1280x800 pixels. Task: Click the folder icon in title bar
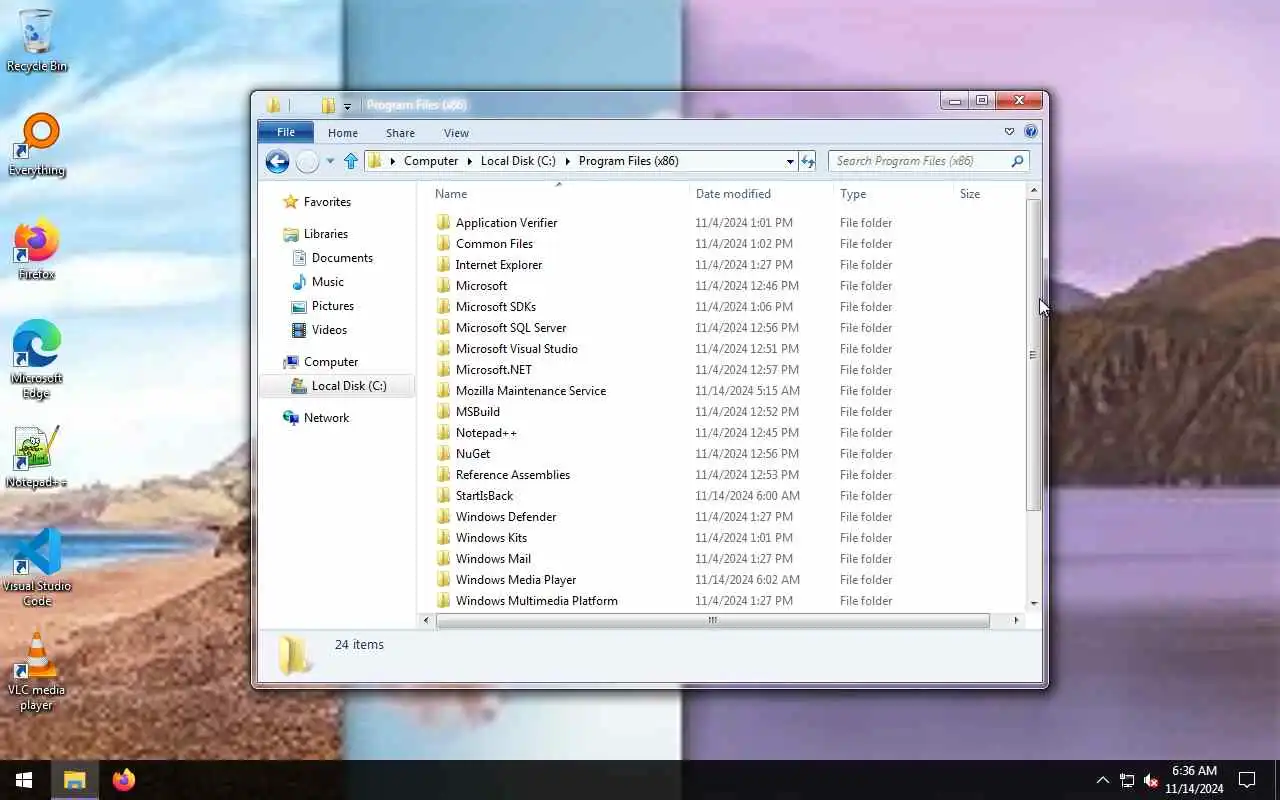pyautogui.click(x=273, y=105)
